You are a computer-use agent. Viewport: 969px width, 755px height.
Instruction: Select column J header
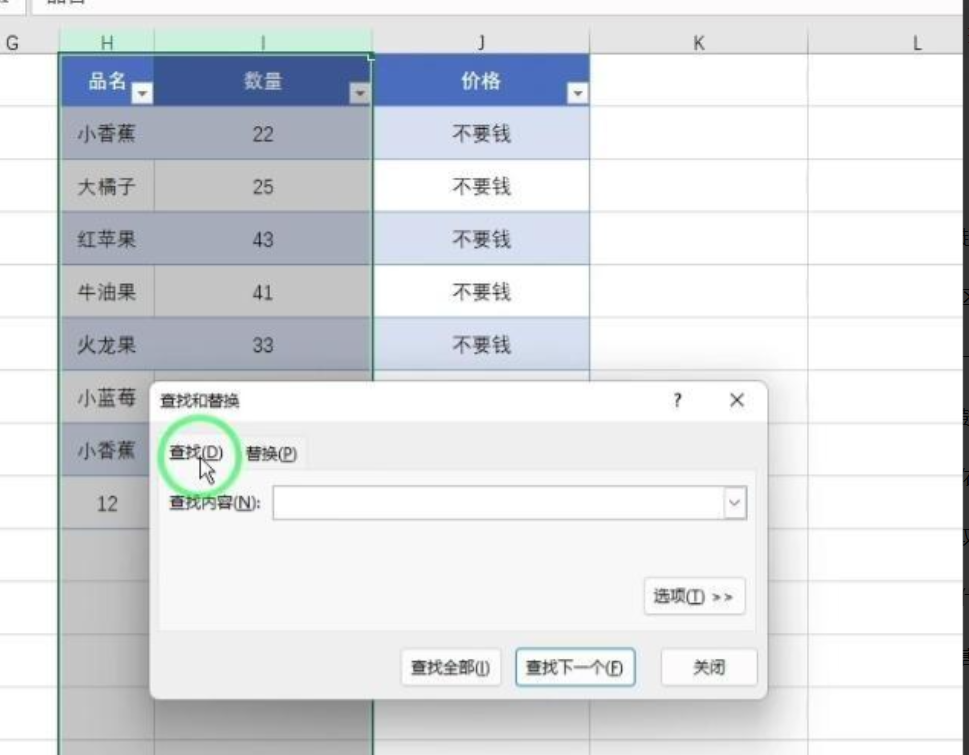click(x=481, y=42)
